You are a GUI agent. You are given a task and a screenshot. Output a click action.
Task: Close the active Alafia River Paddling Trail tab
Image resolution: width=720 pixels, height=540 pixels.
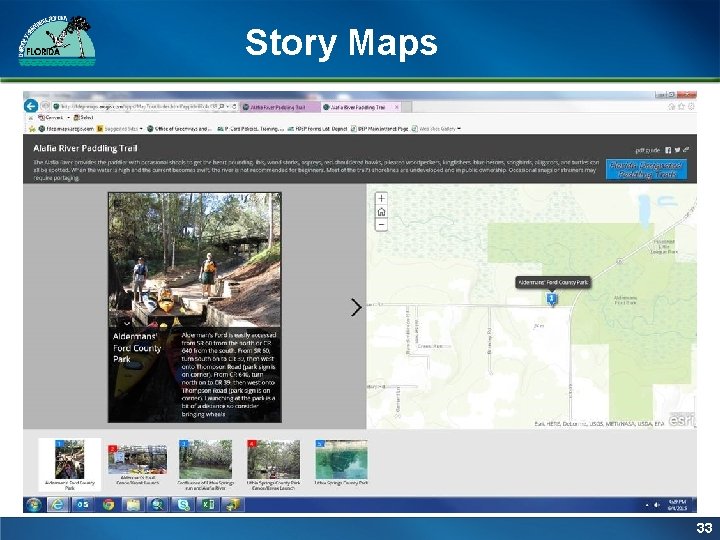click(397, 107)
